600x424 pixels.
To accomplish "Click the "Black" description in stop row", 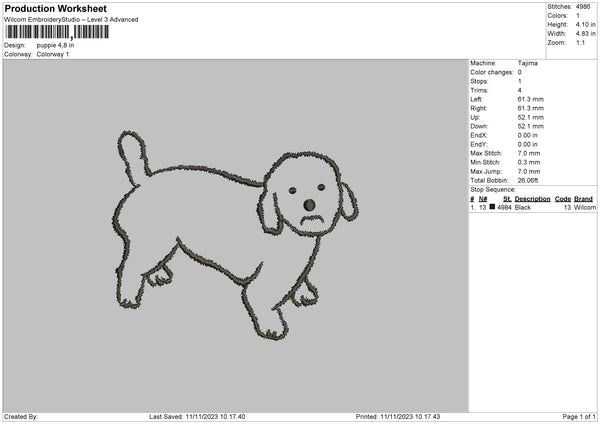I will pos(523,207).
